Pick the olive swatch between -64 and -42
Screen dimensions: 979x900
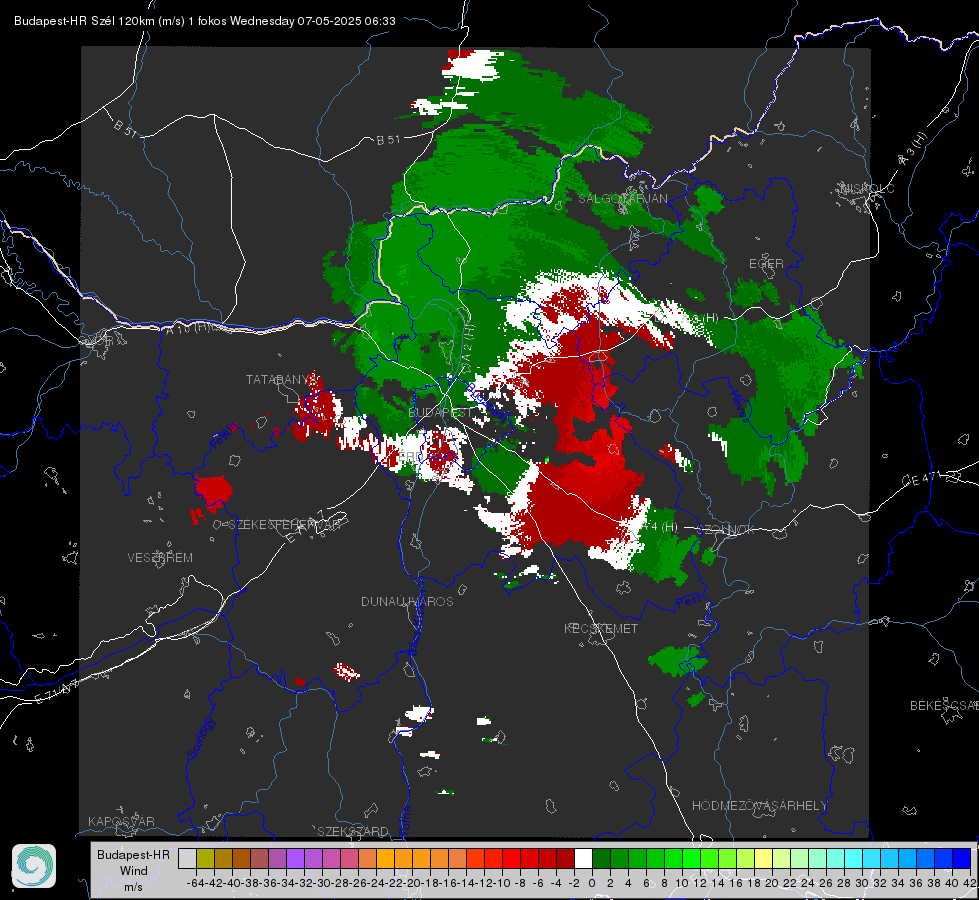click(x=205, y=858)
